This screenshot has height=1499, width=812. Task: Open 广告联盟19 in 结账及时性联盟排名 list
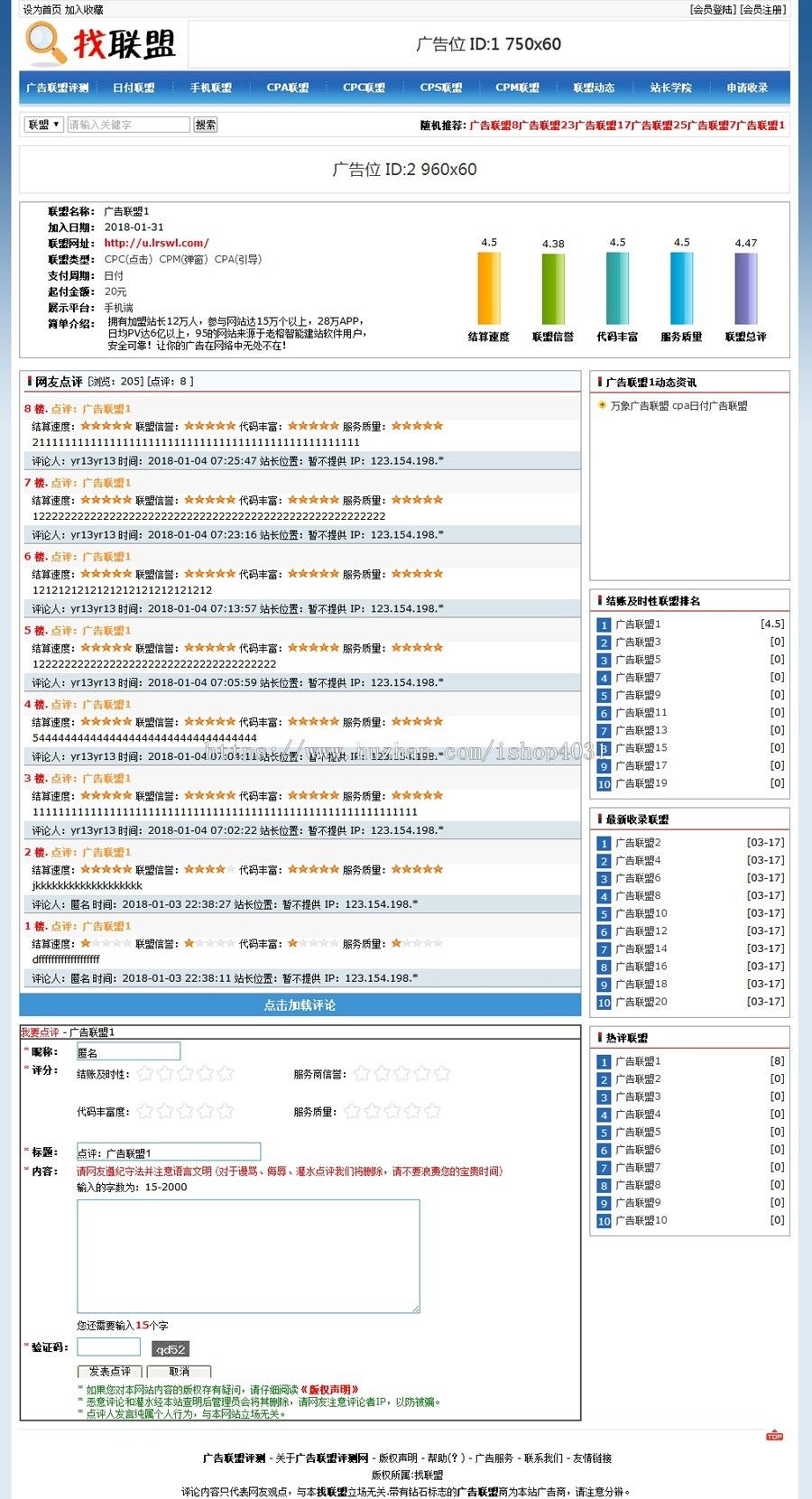pyautogui.click(x=641, y=783)
